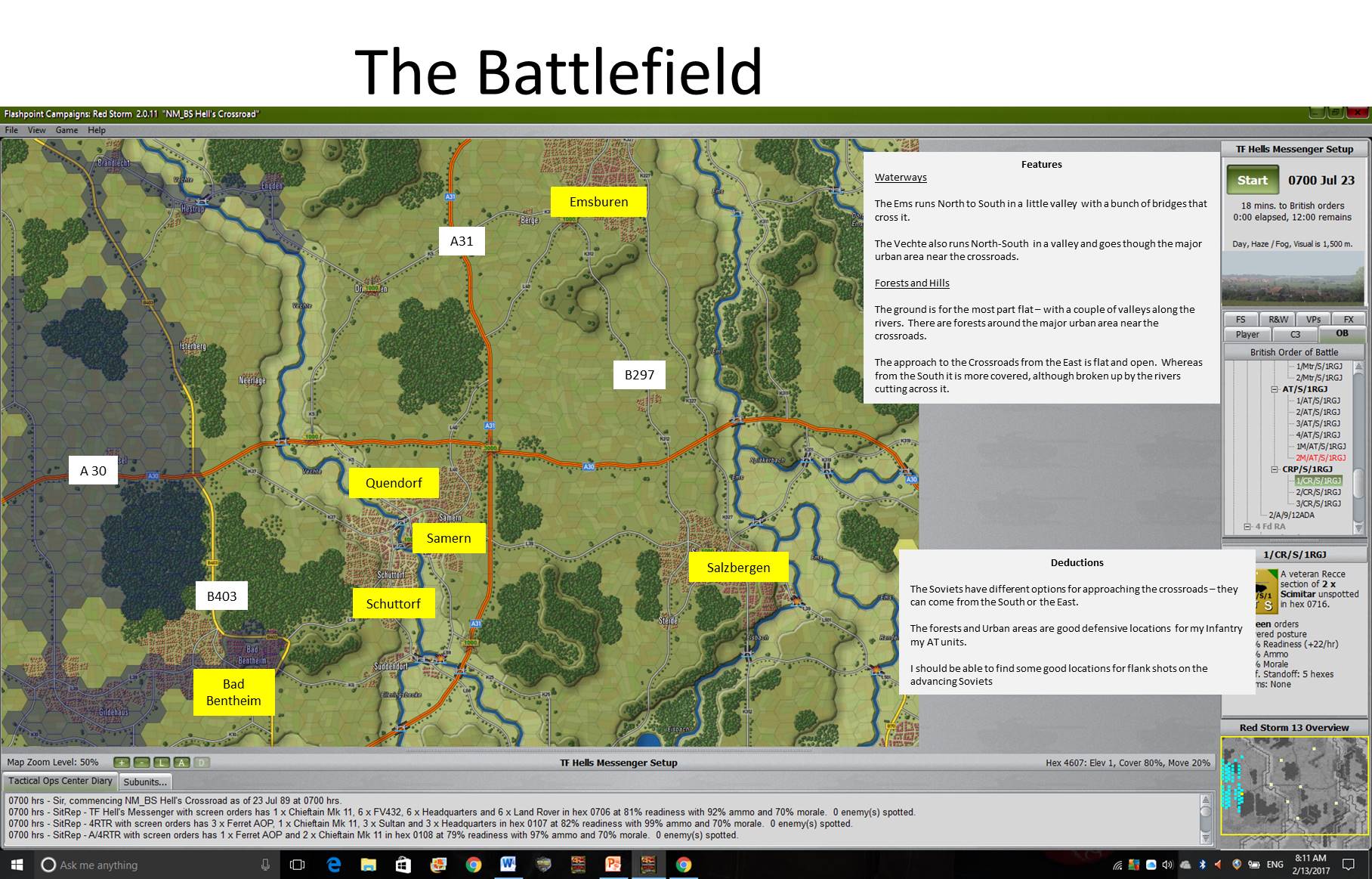Open the Action Center notification icon
1372x879 pixels.
point(1348,865)
